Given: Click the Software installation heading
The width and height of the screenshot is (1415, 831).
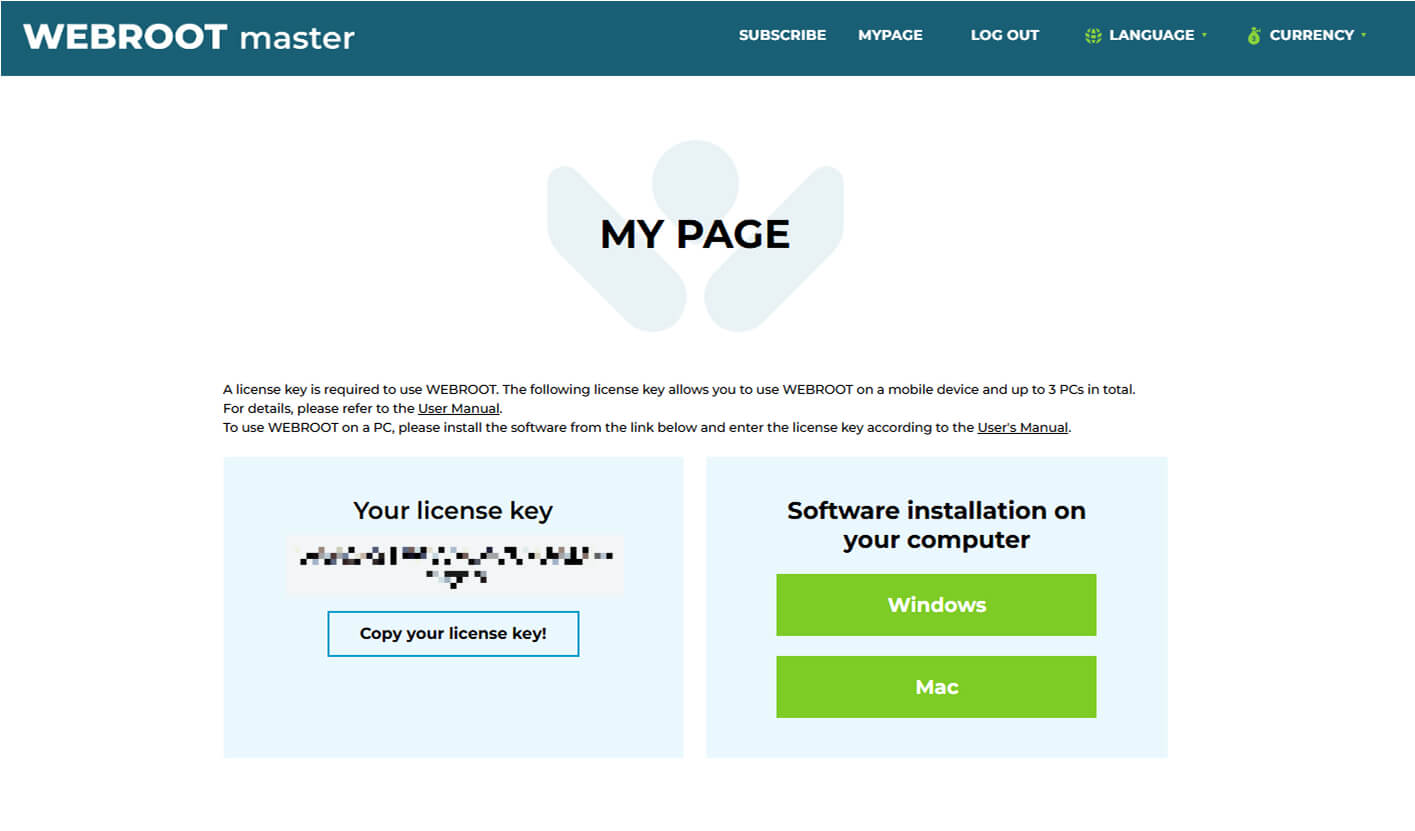Looking at the screenshot, I should pos(936,525).
